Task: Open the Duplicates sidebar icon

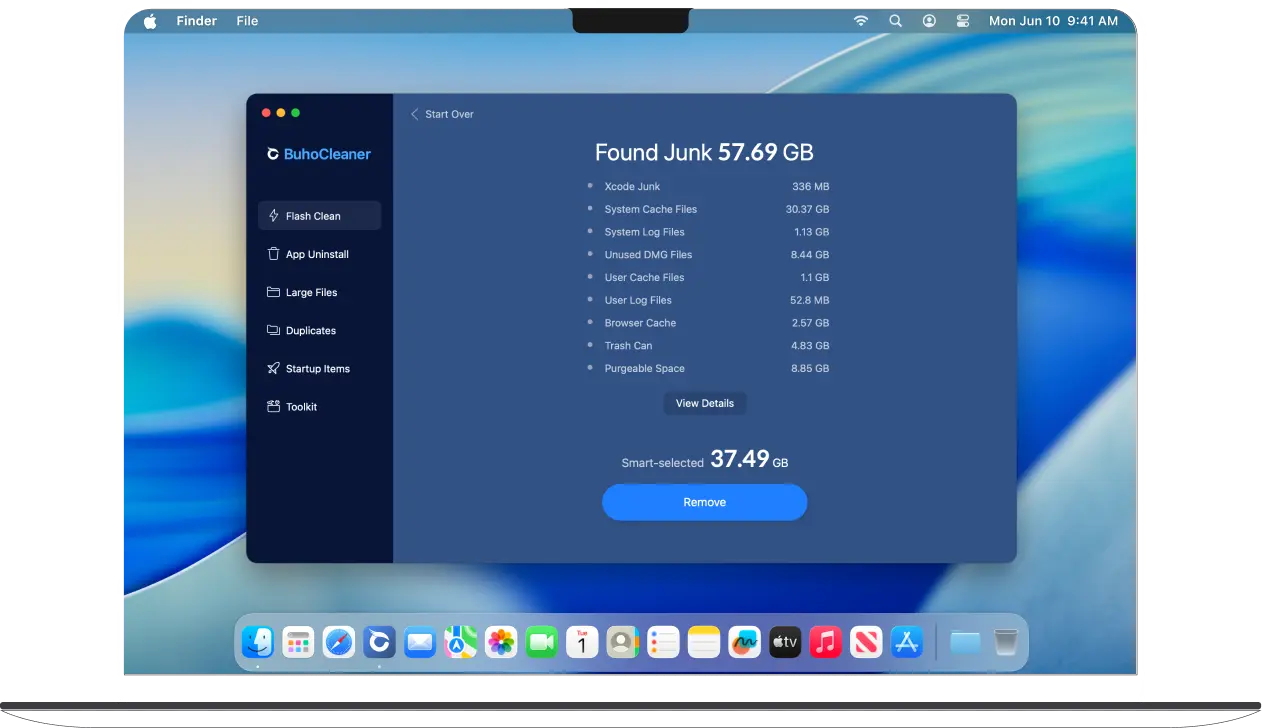Action: (x=273, y=330)
